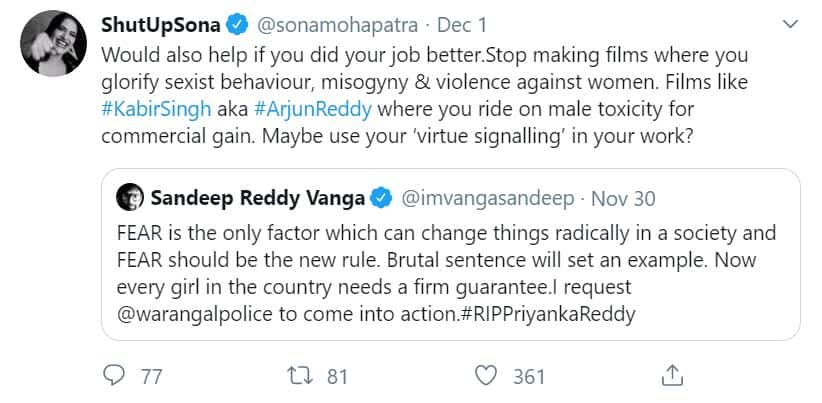
Task: Click Sandeep Reddy Vanga's verified badge
Action: (x=381, y=199)
